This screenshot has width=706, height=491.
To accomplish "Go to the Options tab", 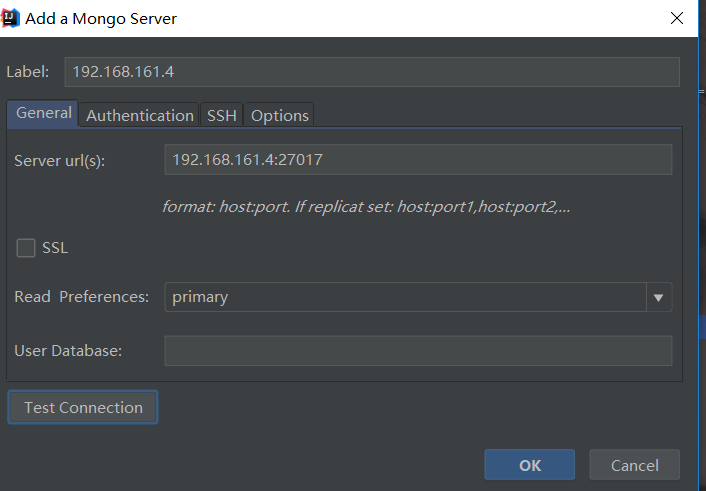I will [x=280, y=115].
